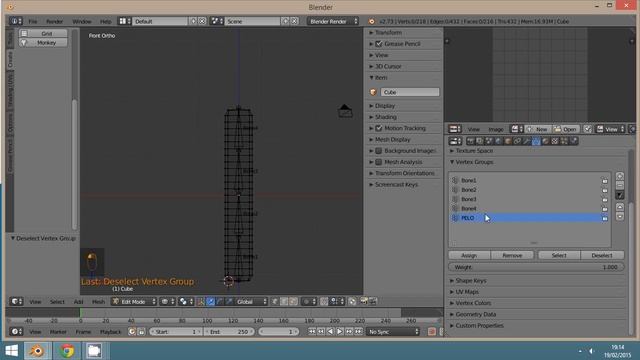The height and width of the screenshot is (360, 640).
Task: Add a new vertex group with plus
Action: click(x=620, y=176)
